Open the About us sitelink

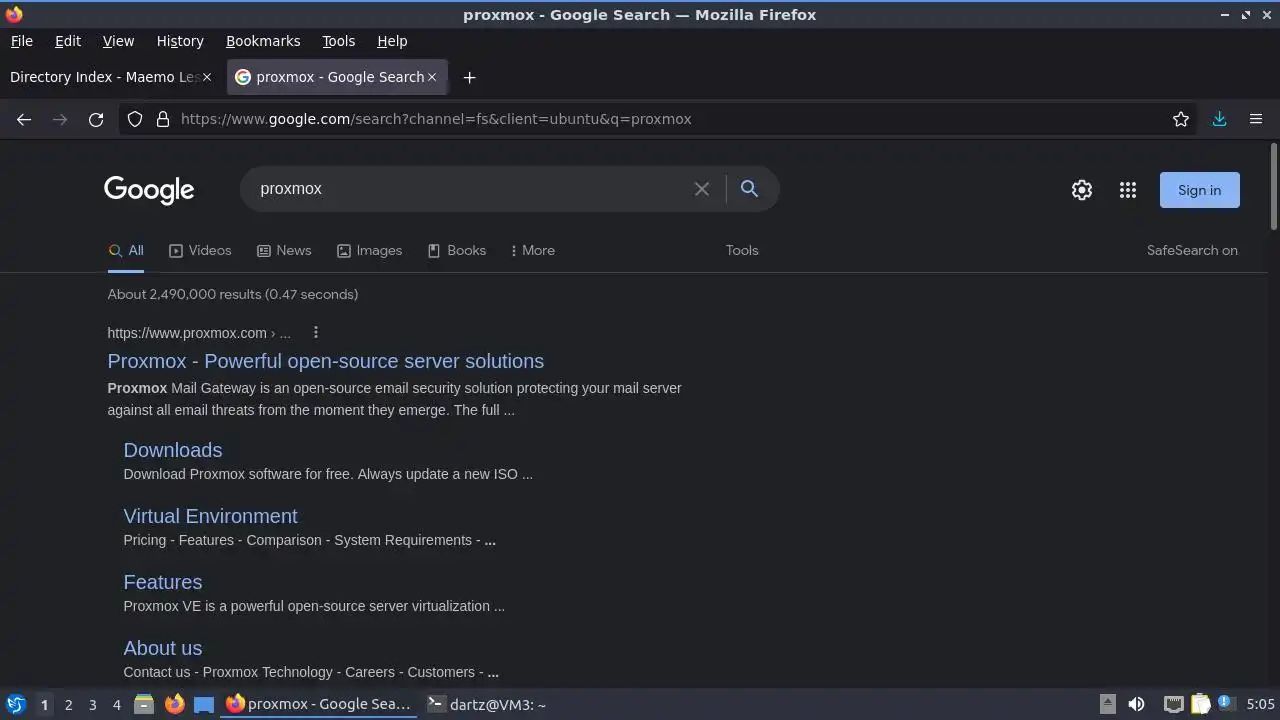tap(163, 648)
